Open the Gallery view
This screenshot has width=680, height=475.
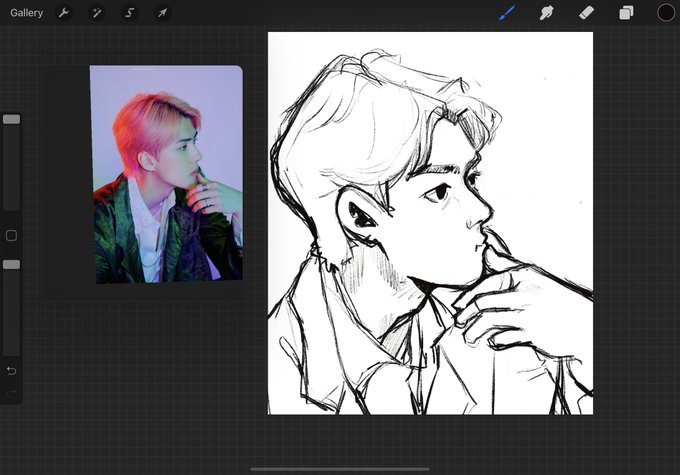point(26,13)
